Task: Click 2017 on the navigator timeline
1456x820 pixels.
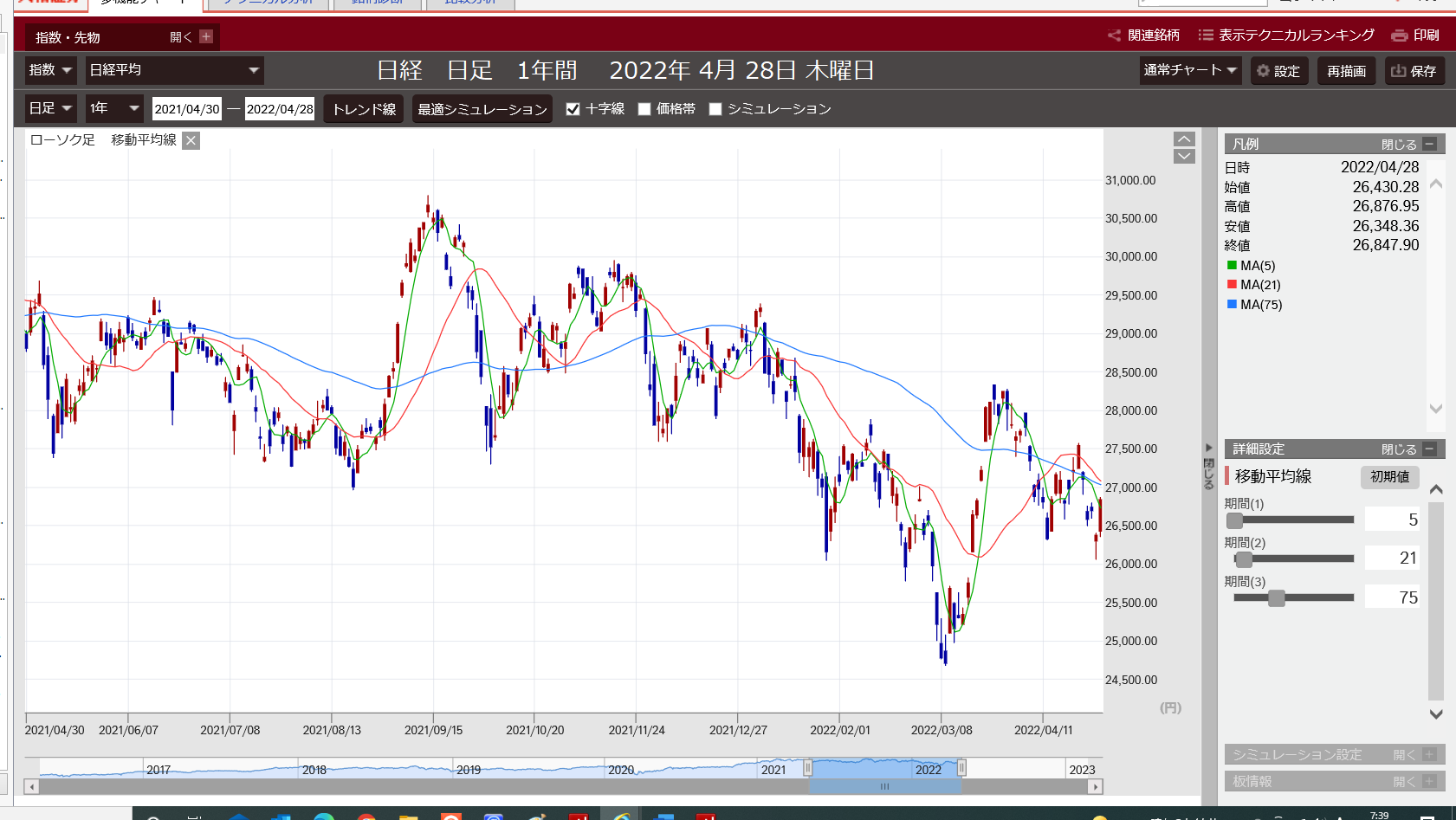Action: pos(159,770)
